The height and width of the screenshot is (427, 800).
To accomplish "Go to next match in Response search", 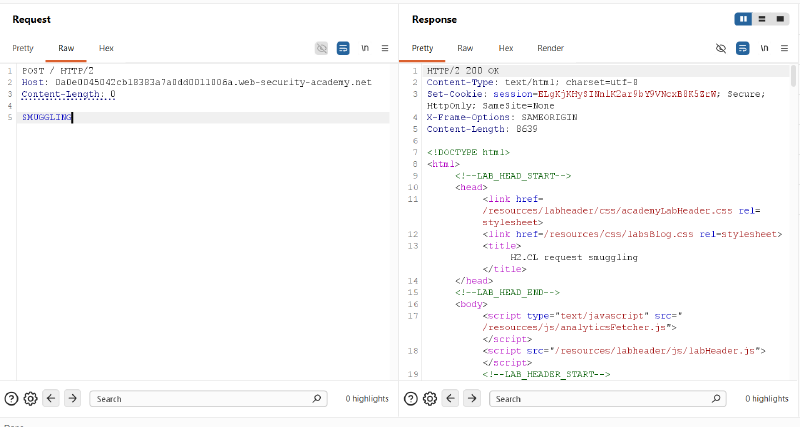I will point(472,398).
